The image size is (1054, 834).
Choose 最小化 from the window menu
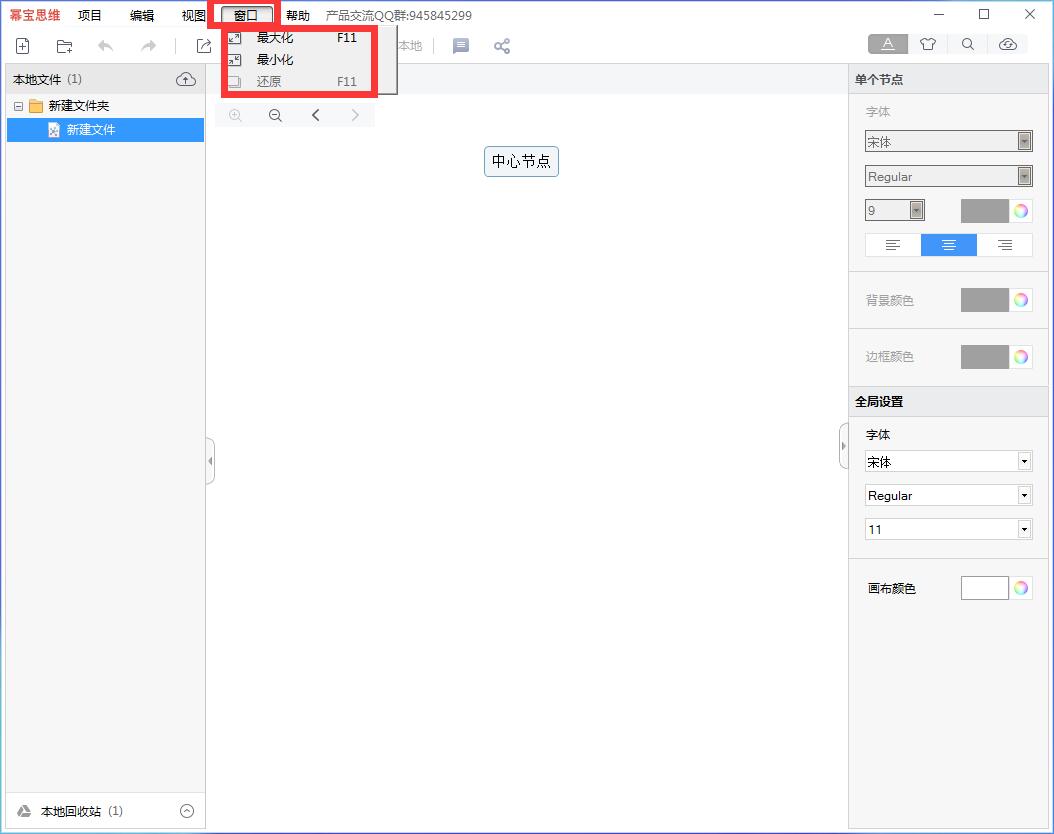(x=275, y=60)
